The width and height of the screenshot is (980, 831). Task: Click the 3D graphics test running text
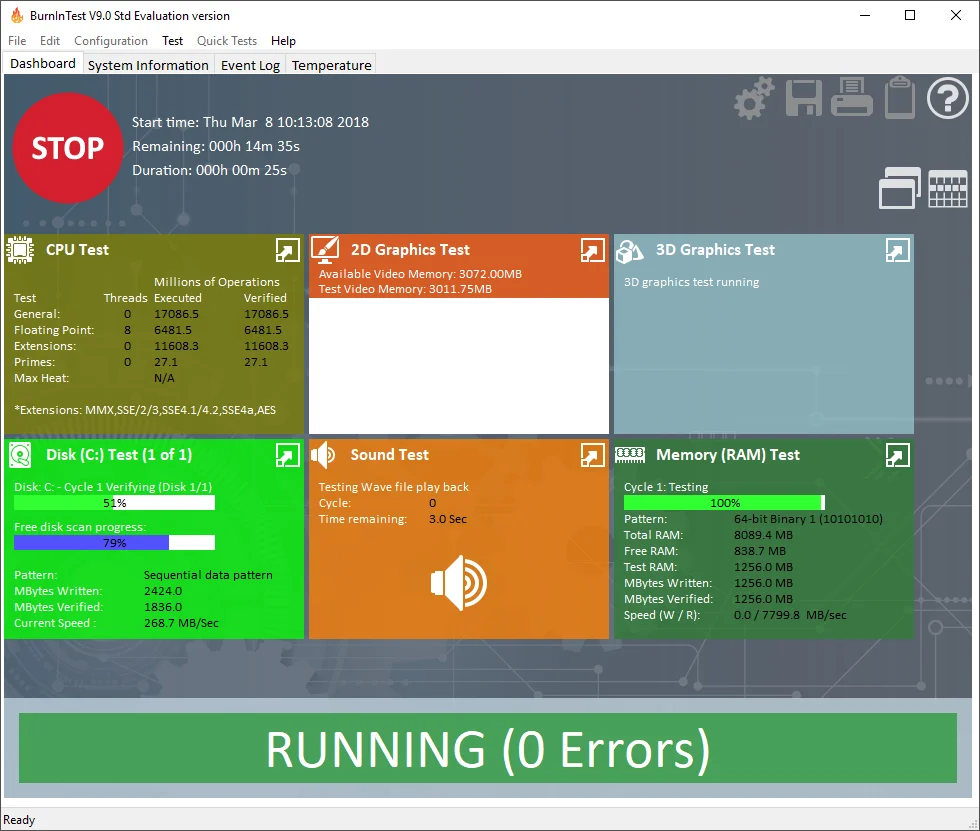(x=691, y=282)
